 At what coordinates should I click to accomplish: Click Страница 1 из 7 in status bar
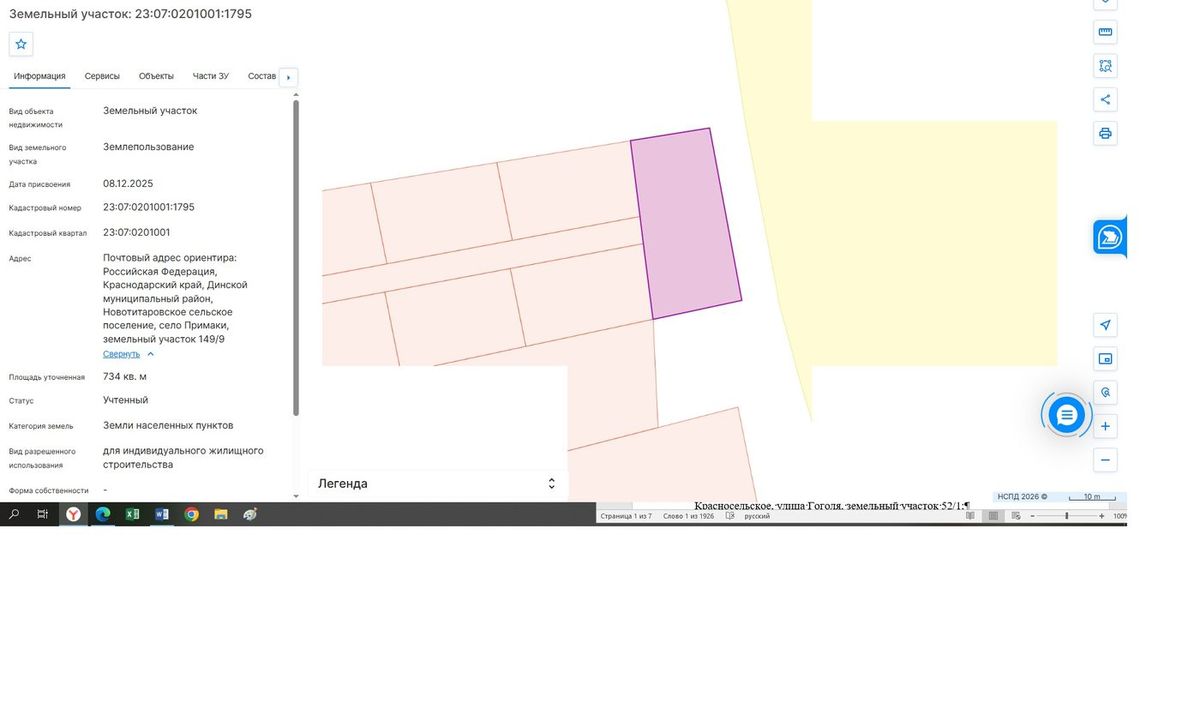(x=626, y=516)
